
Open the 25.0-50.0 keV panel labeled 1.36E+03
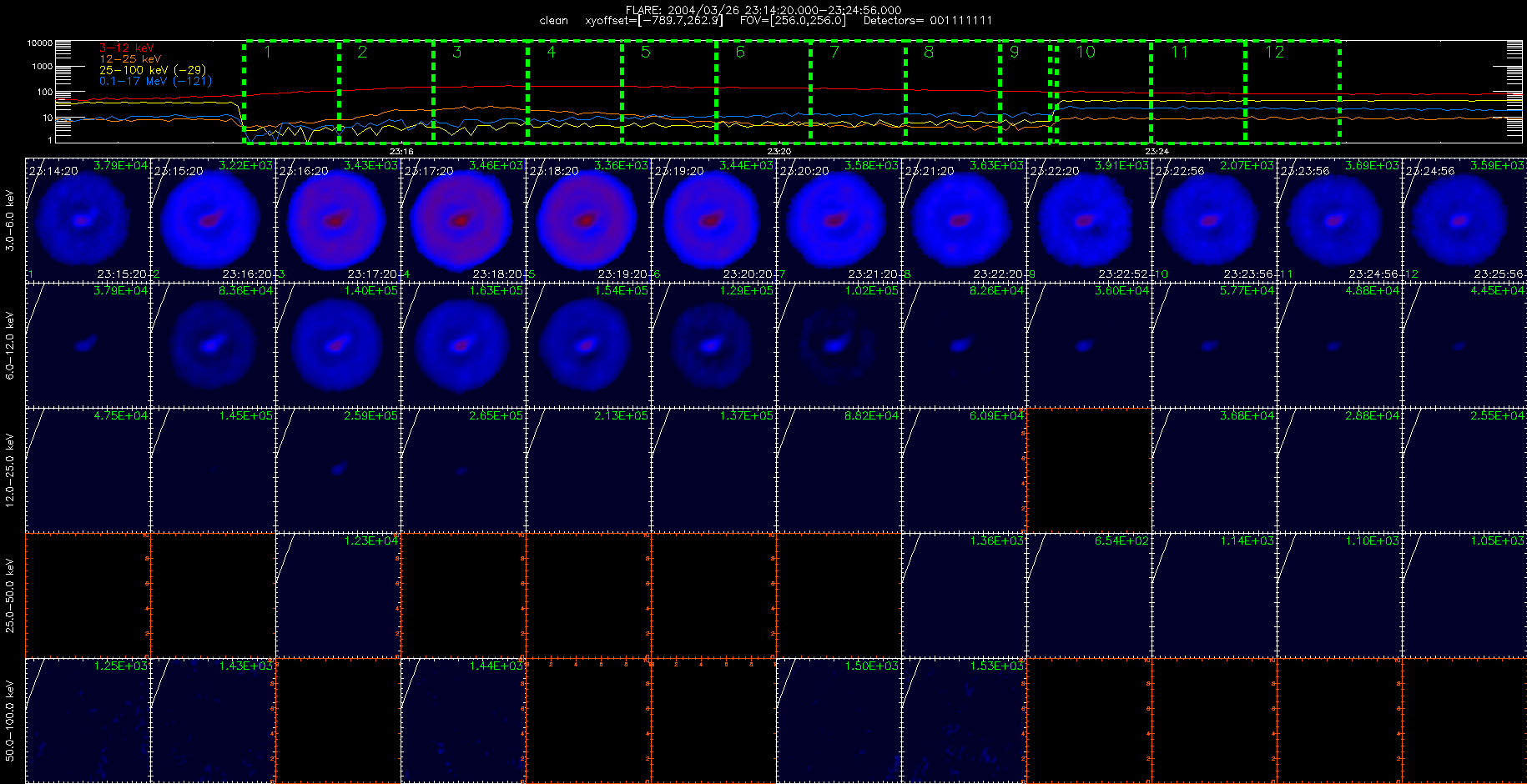tap(964, 596)
